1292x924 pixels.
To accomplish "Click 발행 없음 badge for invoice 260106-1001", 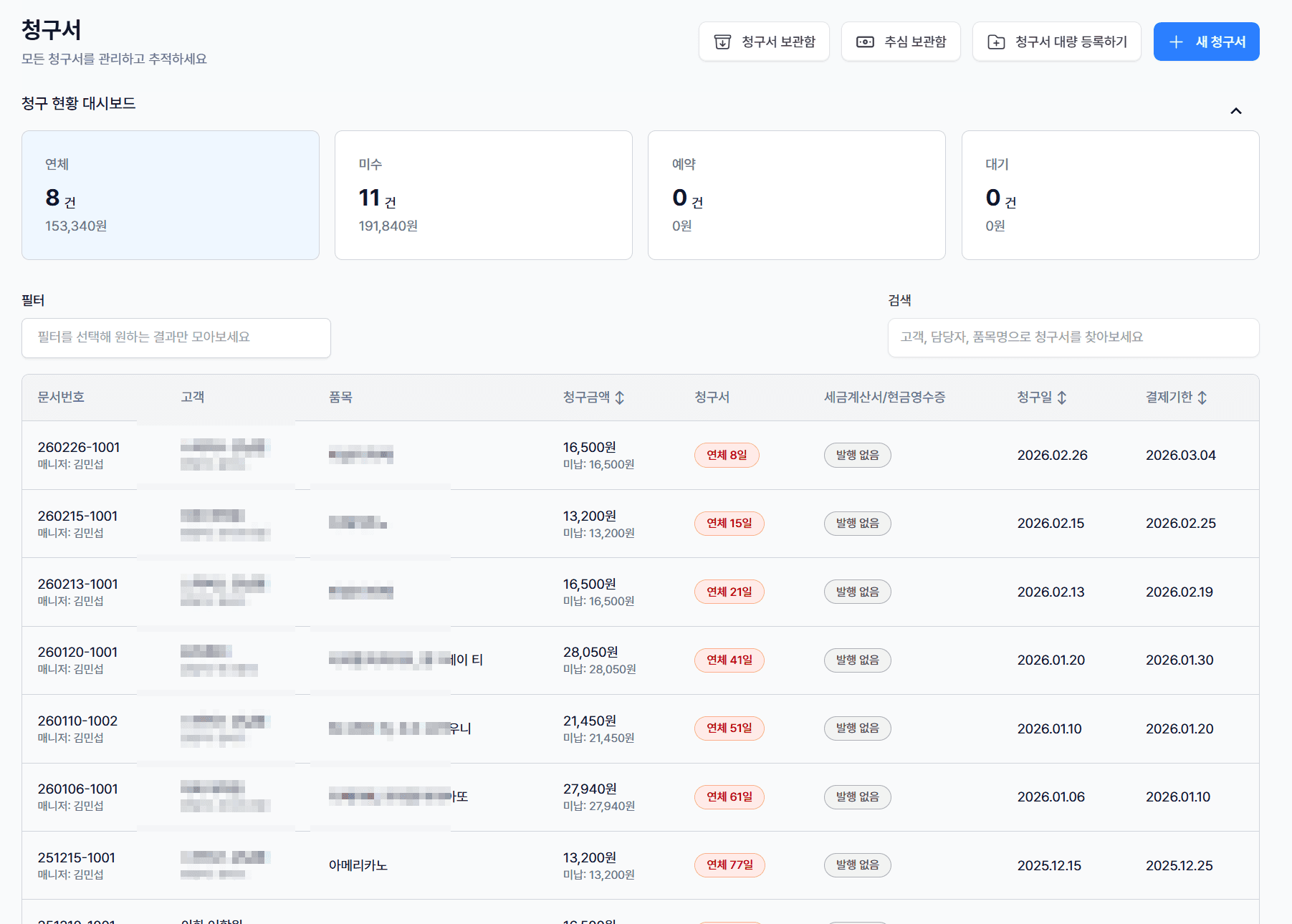I will click(857, 797).
